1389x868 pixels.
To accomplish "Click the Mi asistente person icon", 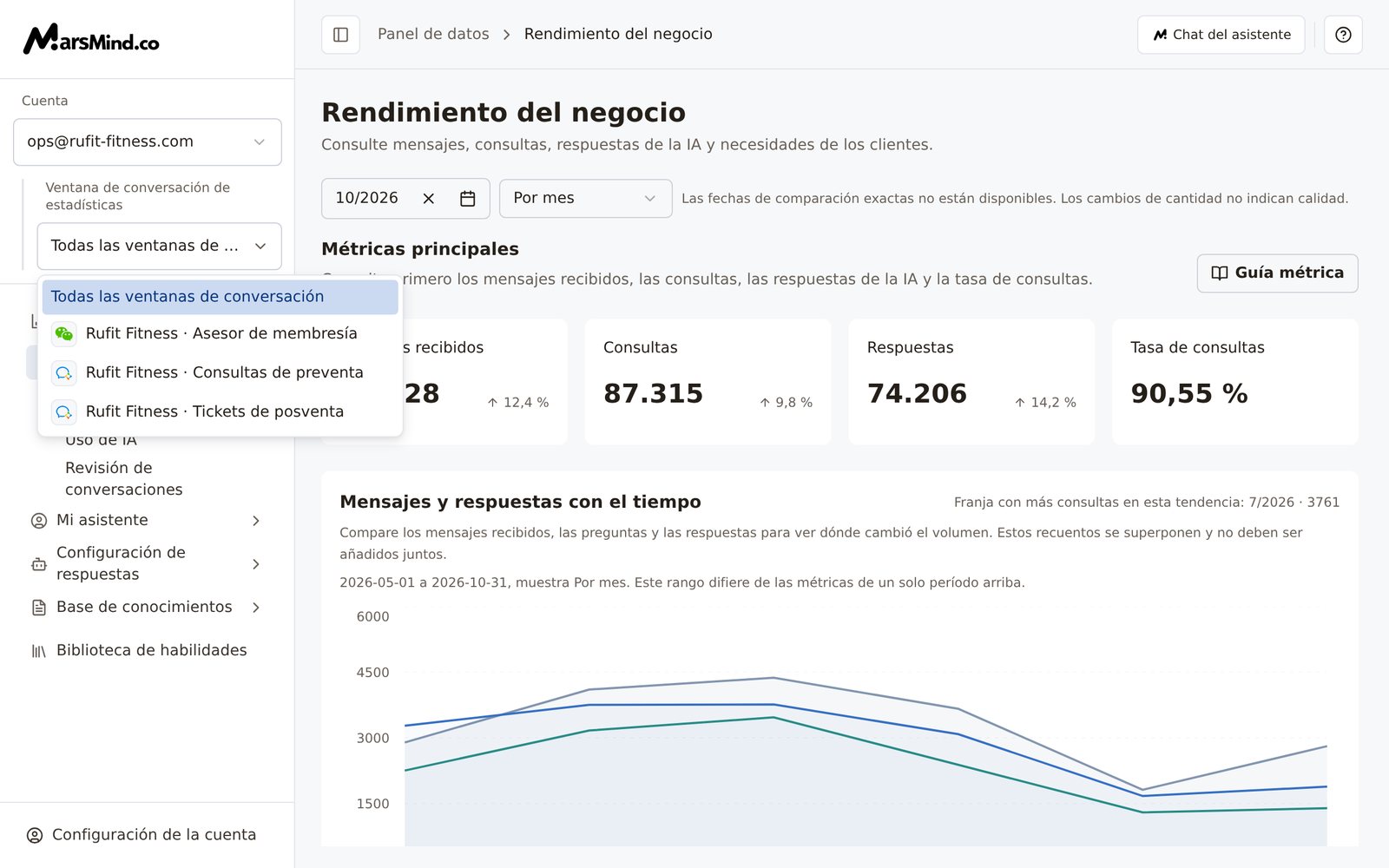I will tap(39, 521).
